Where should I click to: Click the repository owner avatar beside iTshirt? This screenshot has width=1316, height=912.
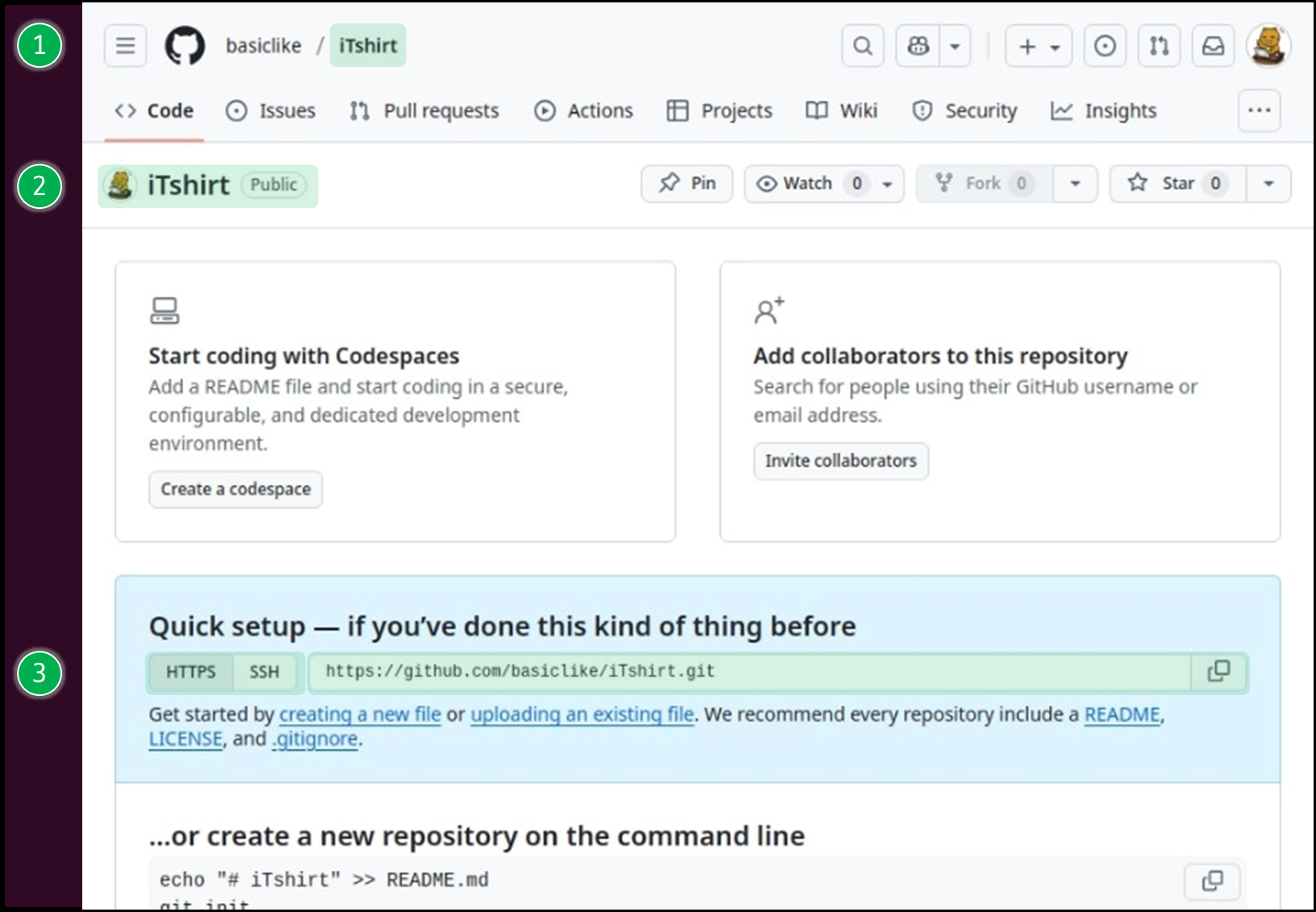click(121, 185)
